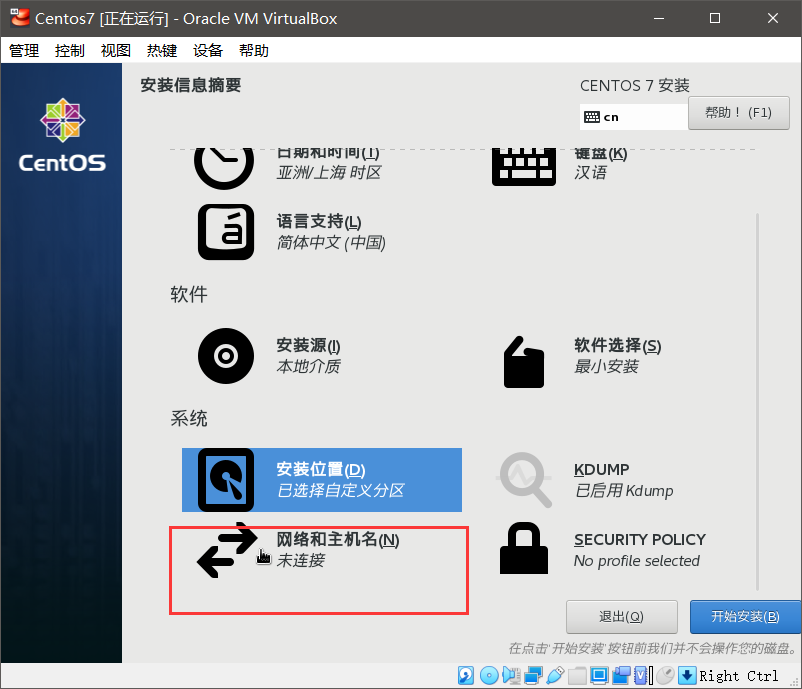Open the 视图 menu

(116, 51)
